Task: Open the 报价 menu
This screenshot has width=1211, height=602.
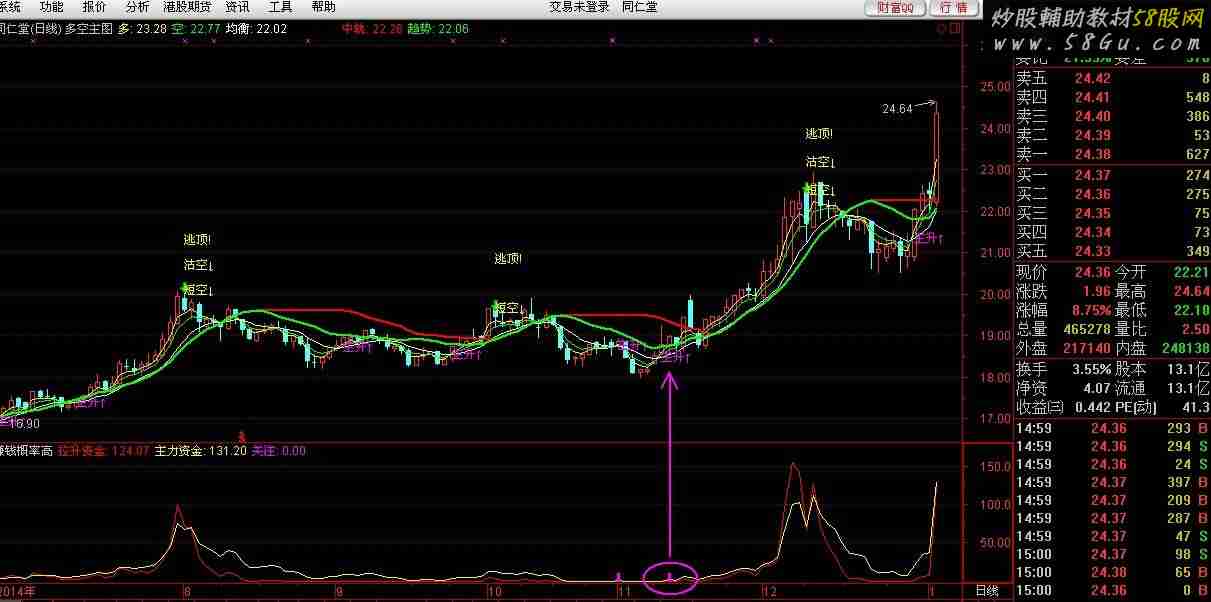Action: [x=95, y=7]
